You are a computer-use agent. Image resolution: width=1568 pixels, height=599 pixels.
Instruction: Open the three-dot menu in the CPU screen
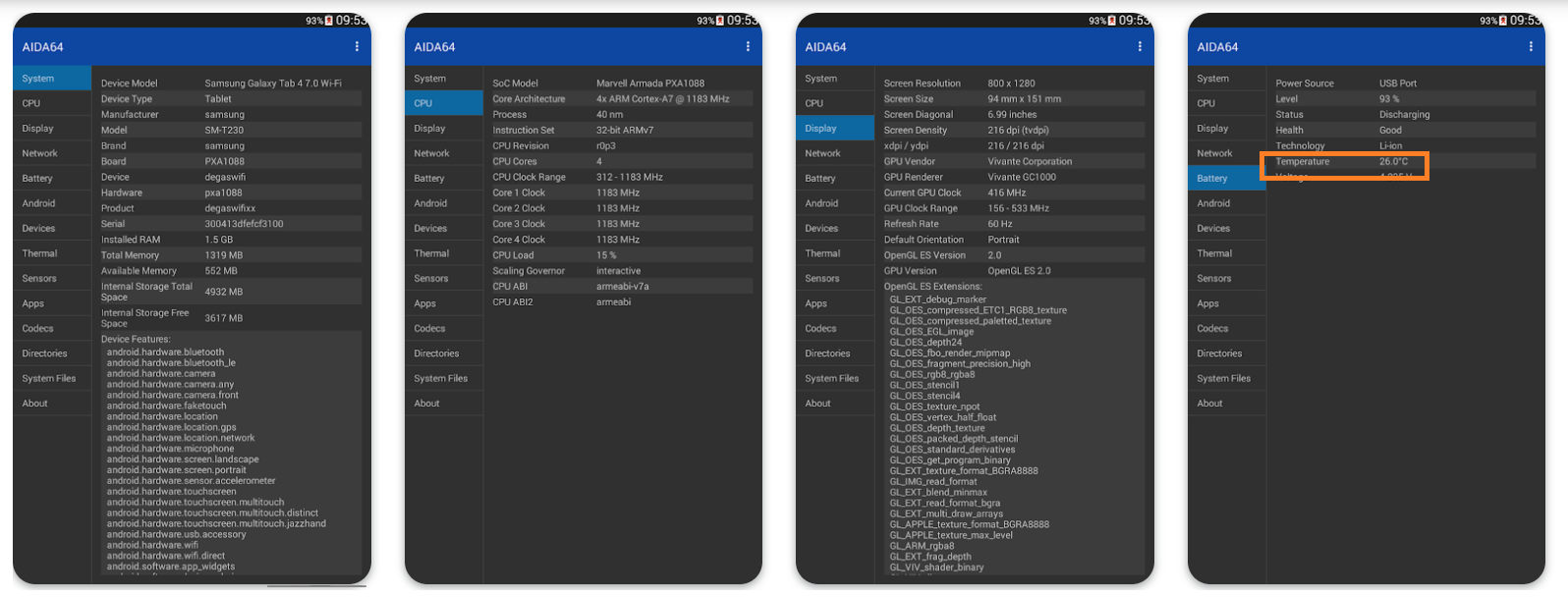coord(748,46)
